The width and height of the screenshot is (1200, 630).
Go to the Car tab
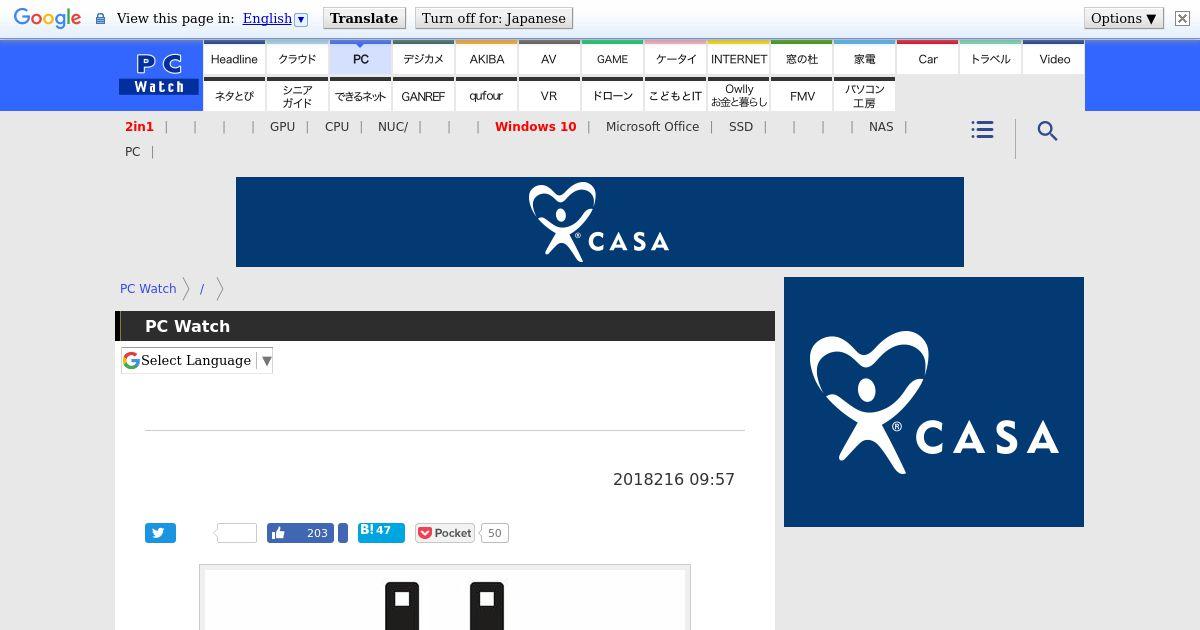click(x=927, y=59)
